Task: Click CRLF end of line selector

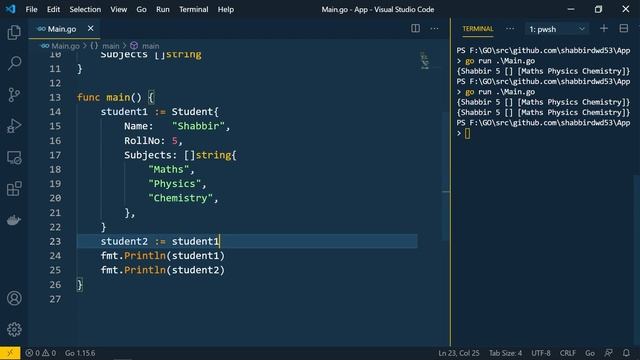Action: 568,353
